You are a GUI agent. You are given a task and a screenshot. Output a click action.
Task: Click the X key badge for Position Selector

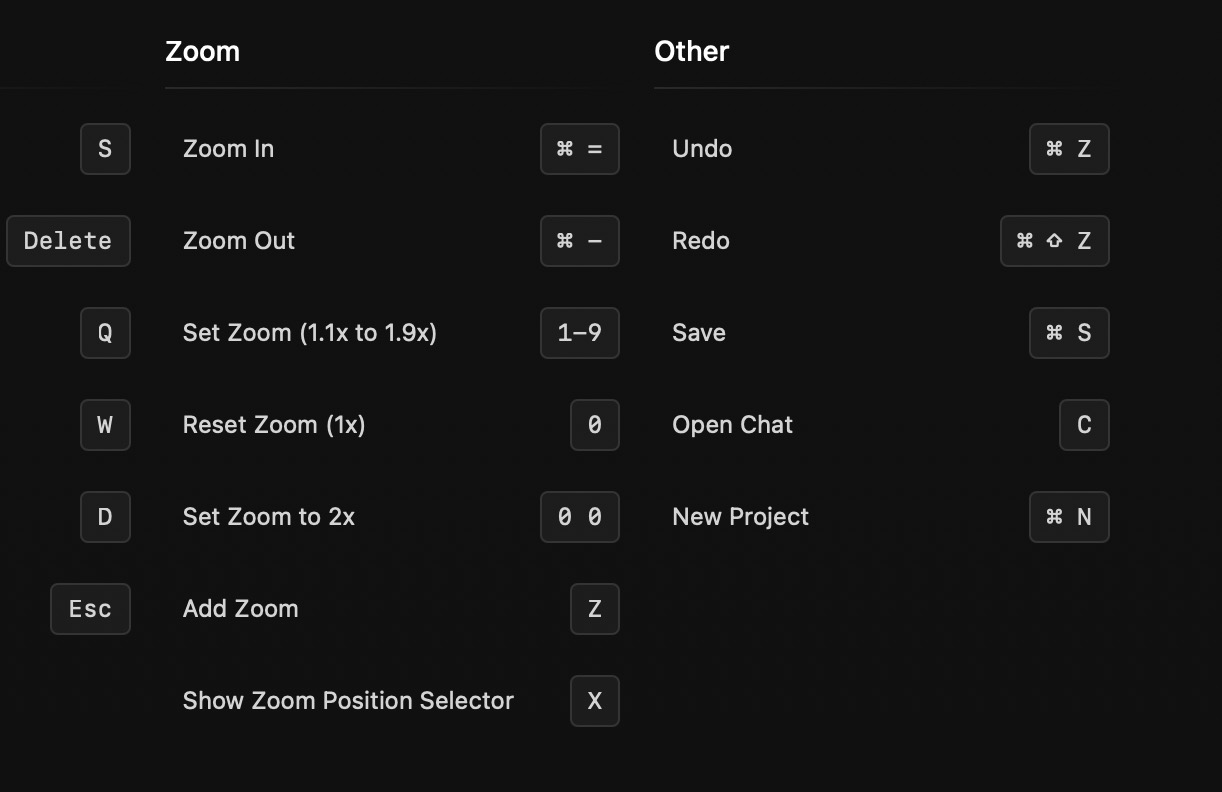pos(595,701)
